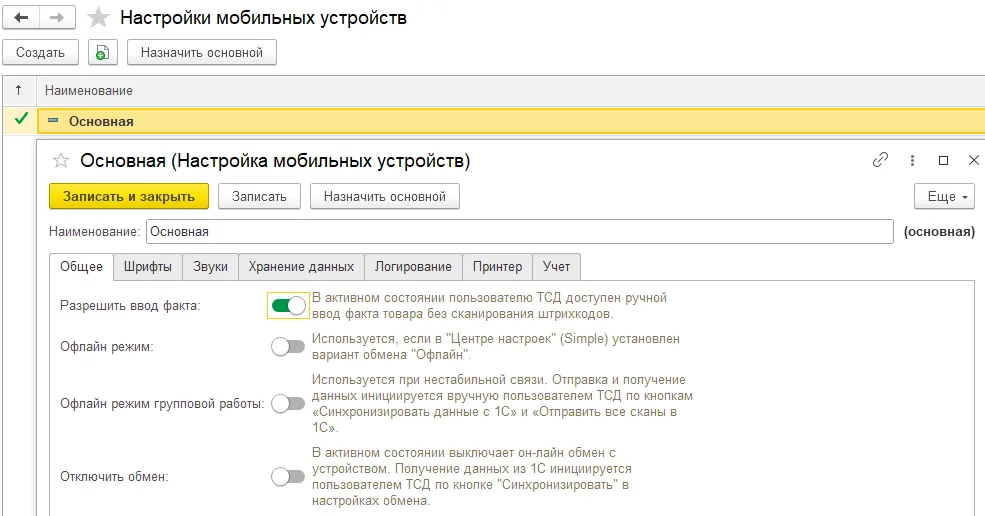The image size is (985, 516).
Task: Open the Хранение данных tab
Action: (x=301, y=266)
